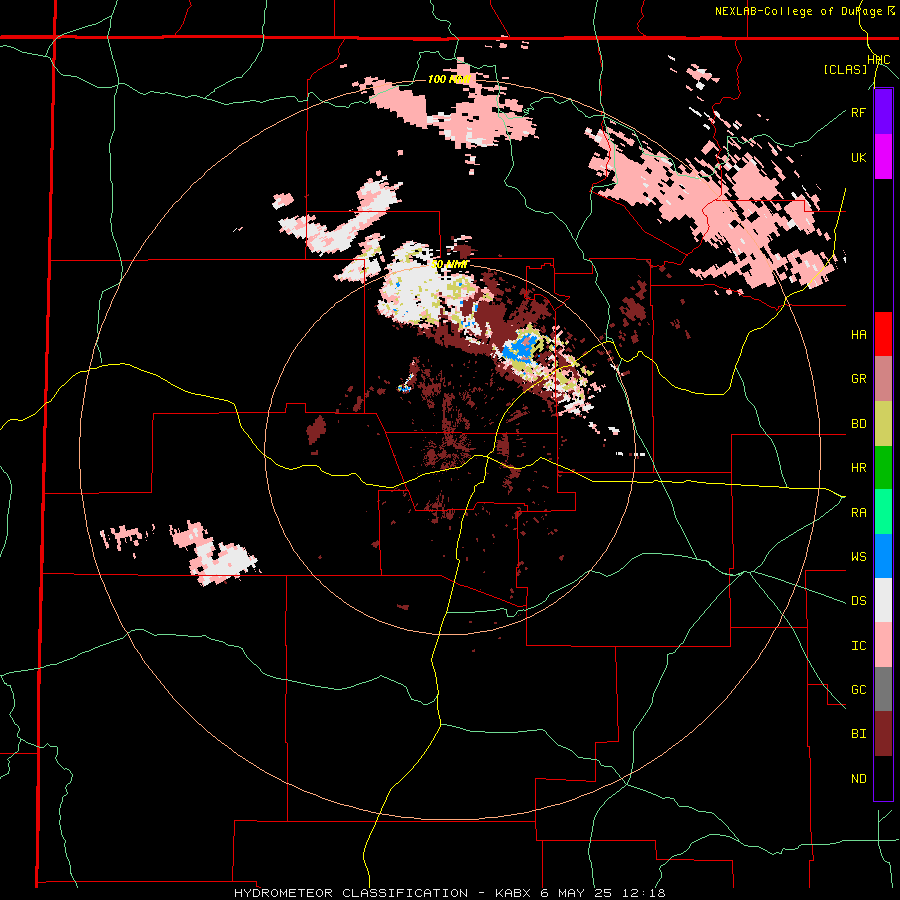Click the 50 NMI range ring label
The image size is (900, 900).
pos(449,265)
